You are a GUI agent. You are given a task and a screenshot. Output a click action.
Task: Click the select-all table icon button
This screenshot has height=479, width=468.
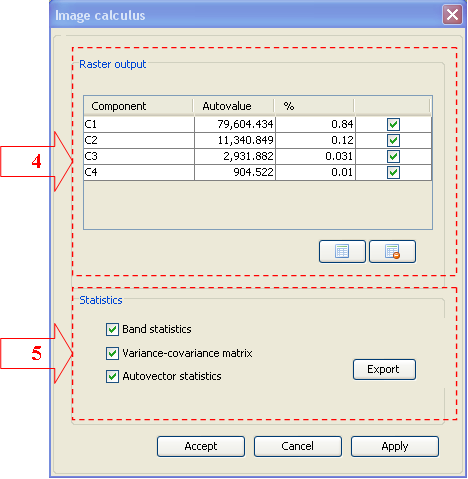point(342,251)
